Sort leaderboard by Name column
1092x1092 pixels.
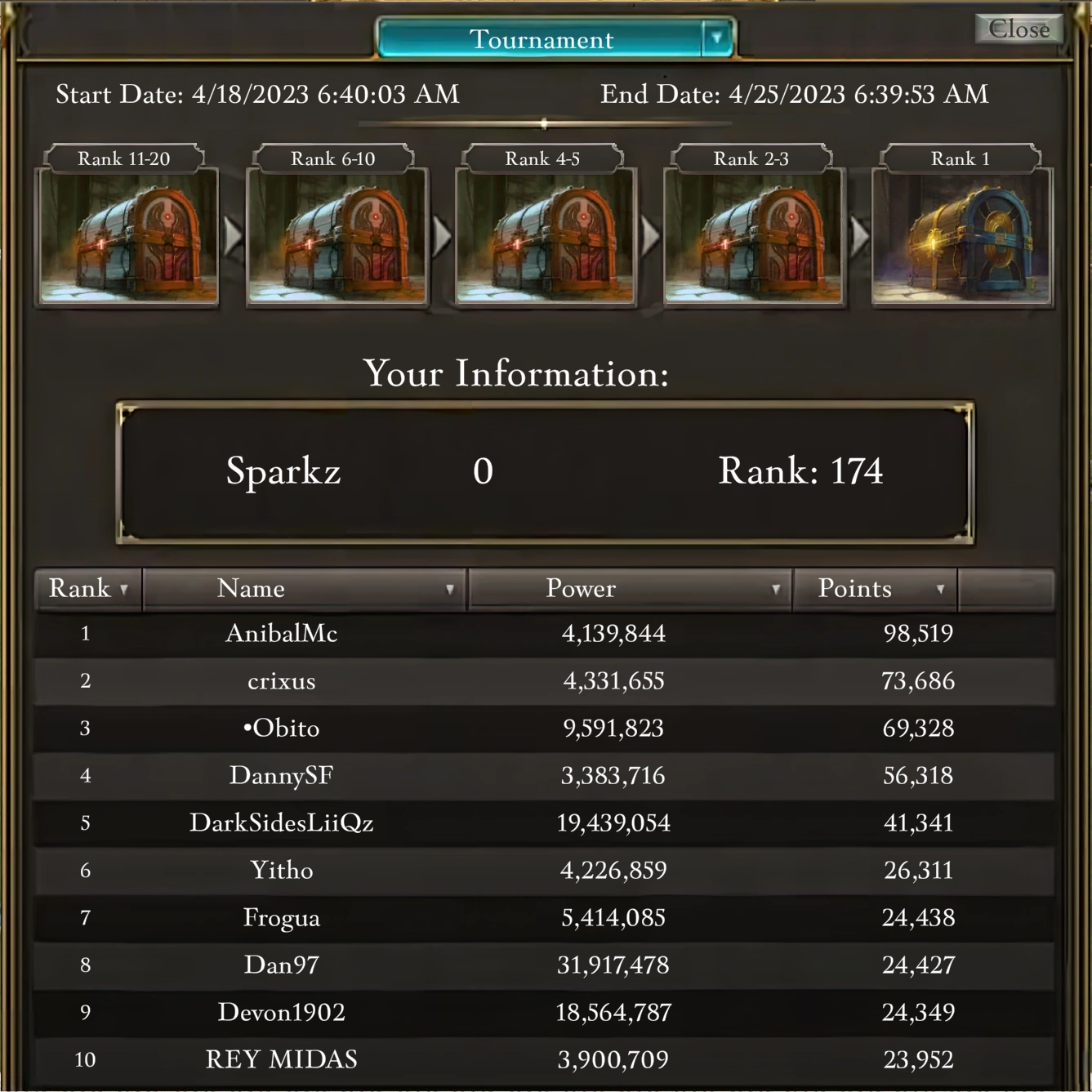[x=305, y=589]
